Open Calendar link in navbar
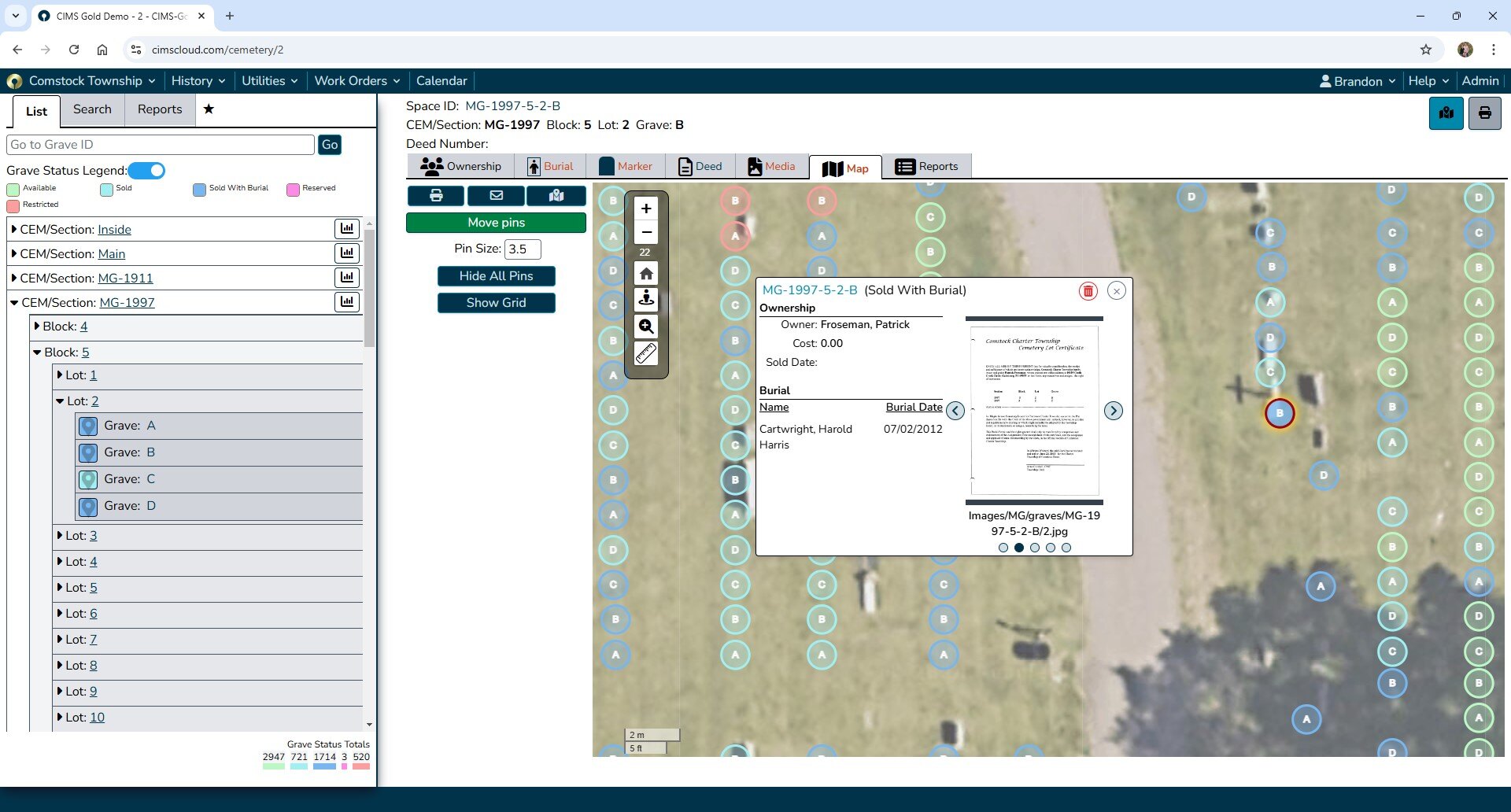The height and width of the screenshot is (812, 1511). [441, 81]
